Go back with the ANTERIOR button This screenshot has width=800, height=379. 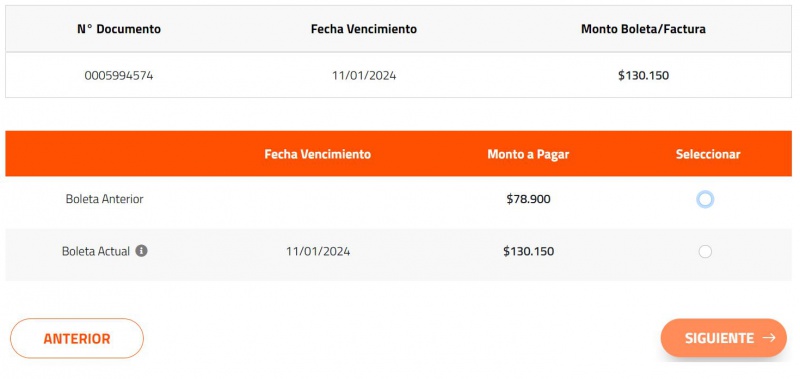(x=77, y=338)
